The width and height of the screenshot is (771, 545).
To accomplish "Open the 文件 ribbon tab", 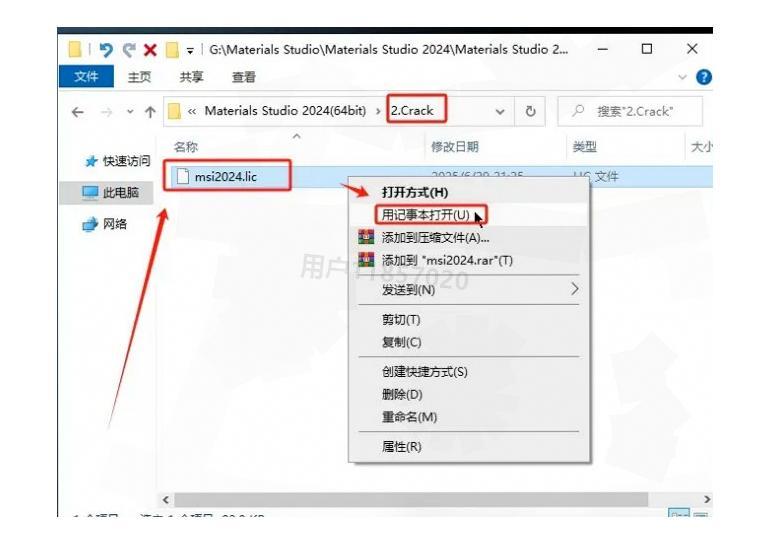I will 86,77.
